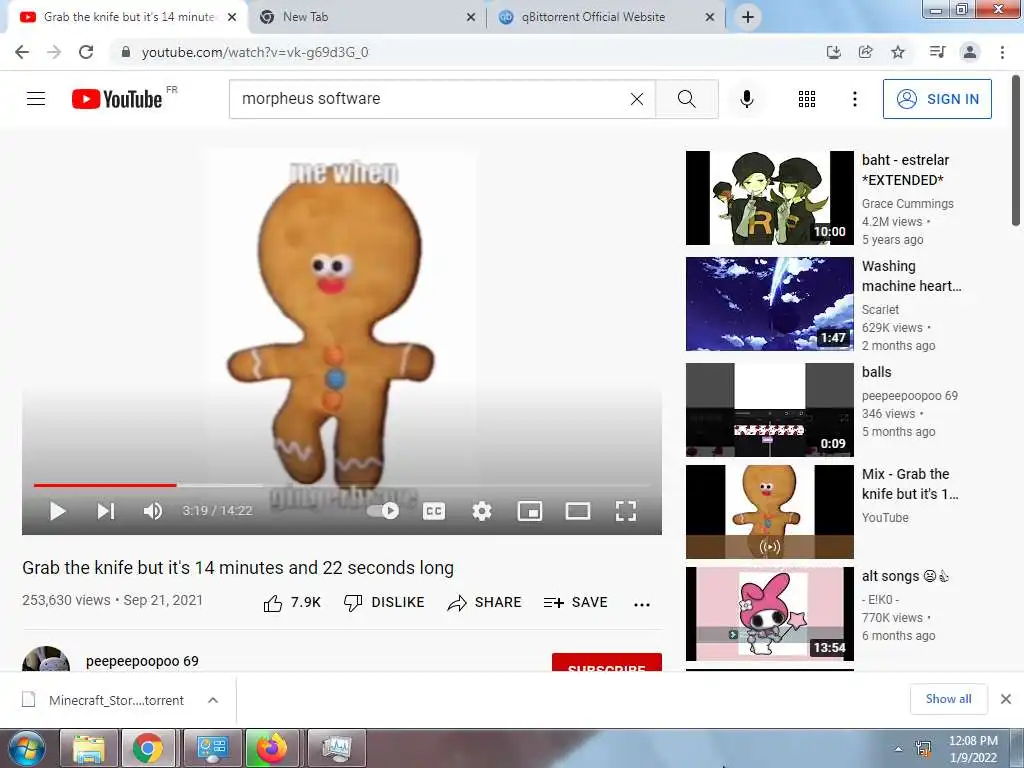Click SAVE to playlist
The height and width of the screenshot is (768, 1024).
[575, 603]
